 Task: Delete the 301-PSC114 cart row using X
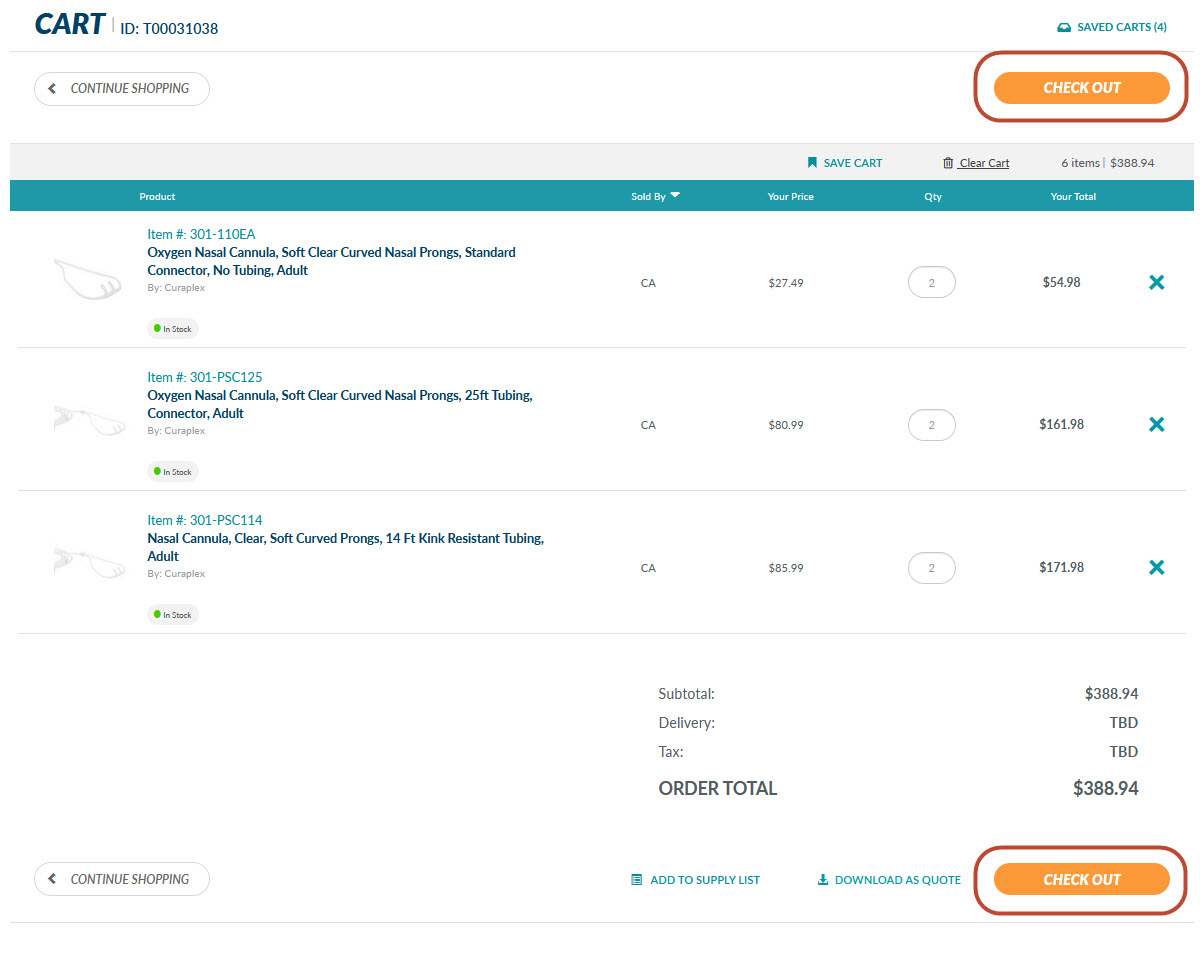[x=1156, y=568]
